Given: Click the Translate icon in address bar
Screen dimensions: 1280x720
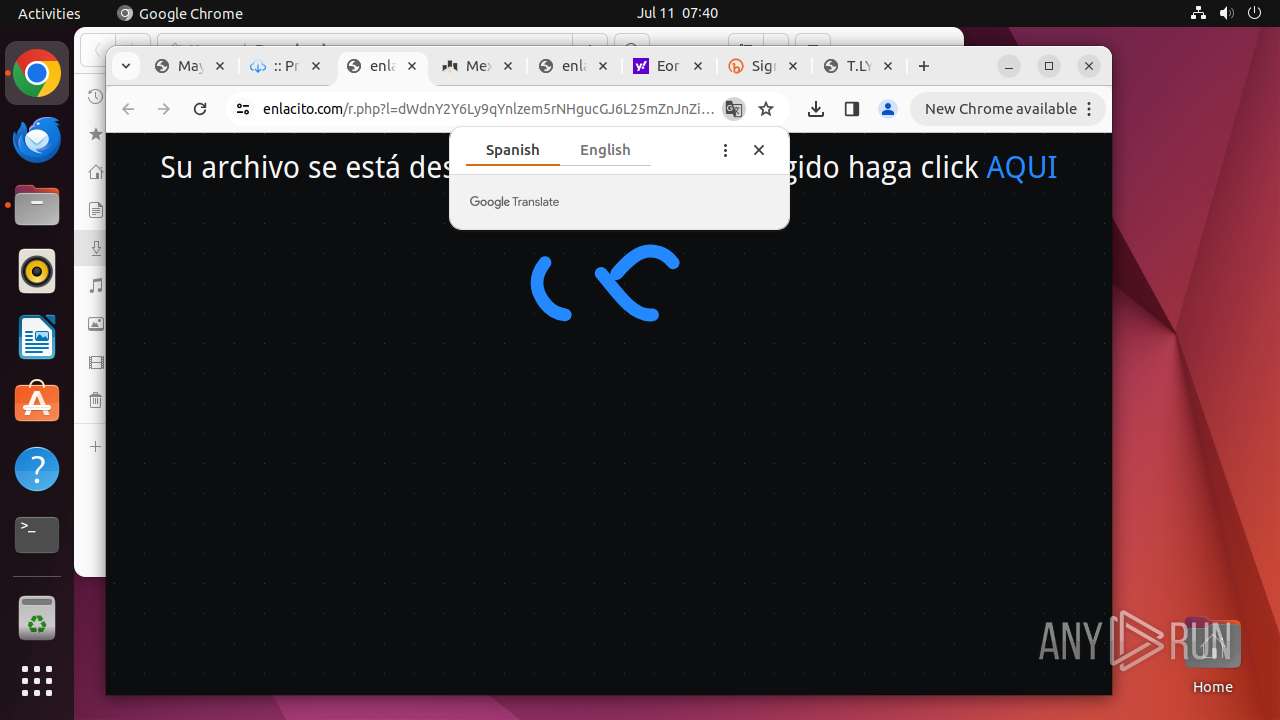Looking at the screenshot, I should 734,109.
